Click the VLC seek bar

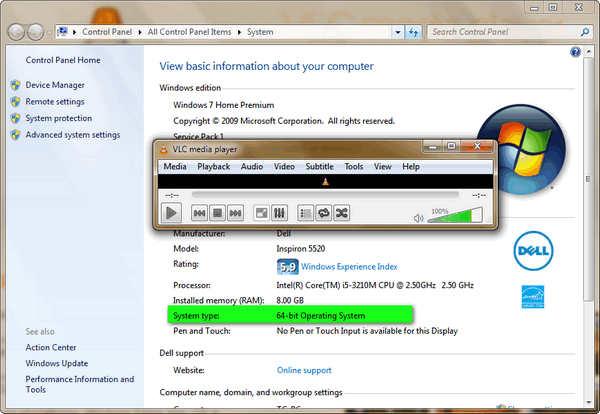(325, 195)
